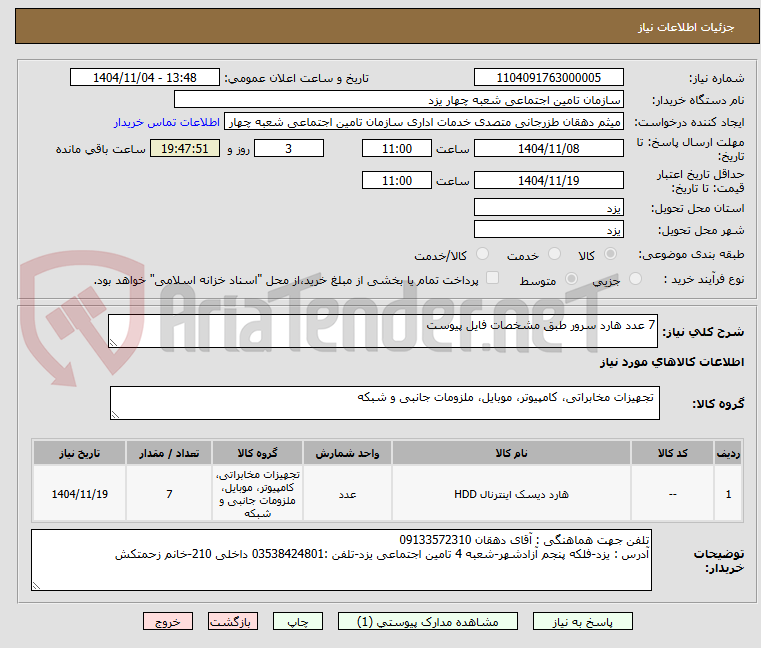Click the بازگشت back button

coord(233,621)
